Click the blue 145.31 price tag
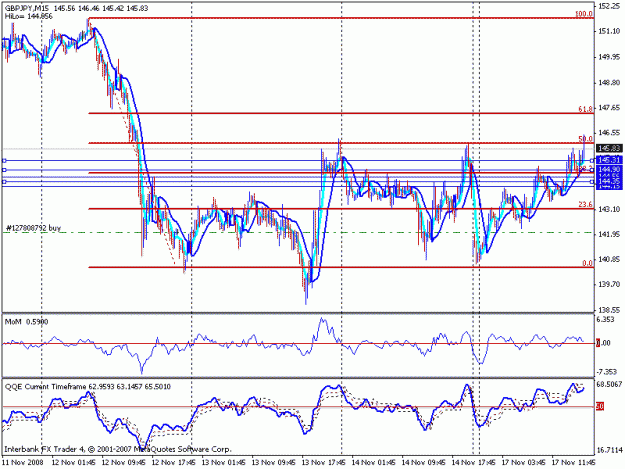 point(609,160)
